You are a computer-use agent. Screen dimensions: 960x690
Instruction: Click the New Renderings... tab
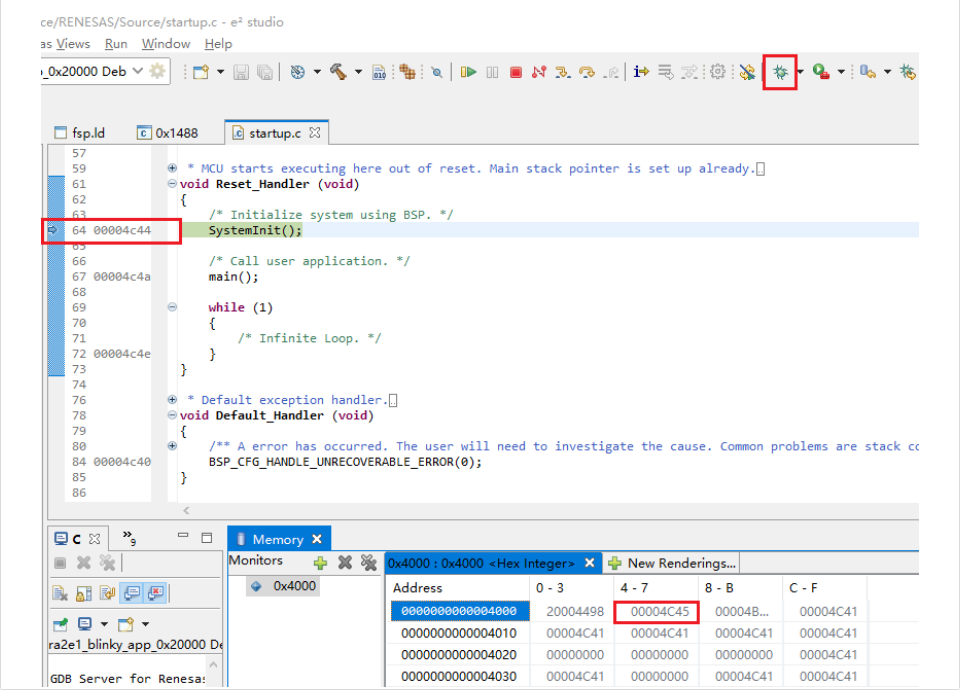(x=673, y=563)
